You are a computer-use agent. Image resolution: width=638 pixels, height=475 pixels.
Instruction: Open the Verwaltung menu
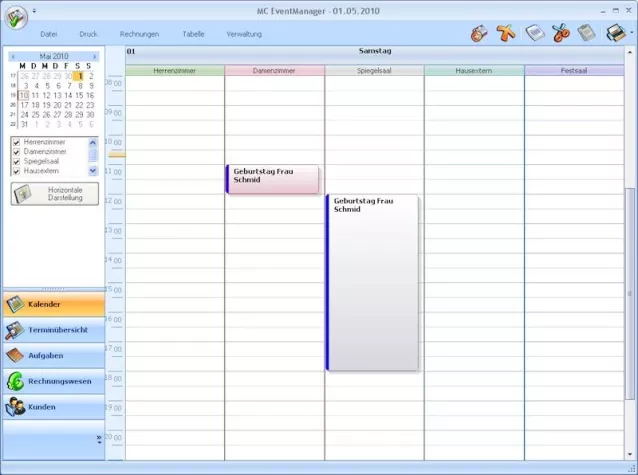point(244,34)
